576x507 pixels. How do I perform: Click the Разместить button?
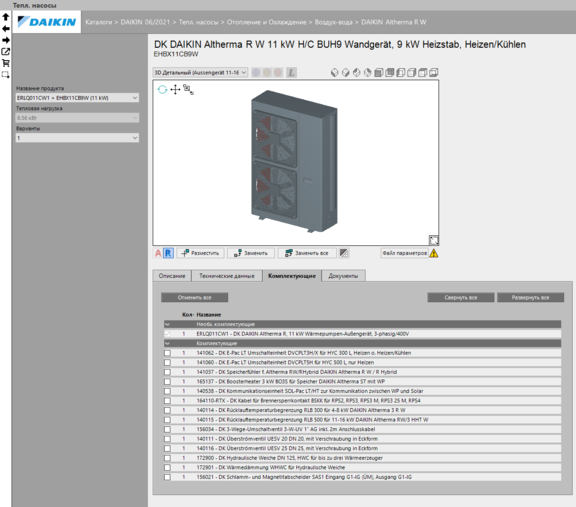point(201,253)
